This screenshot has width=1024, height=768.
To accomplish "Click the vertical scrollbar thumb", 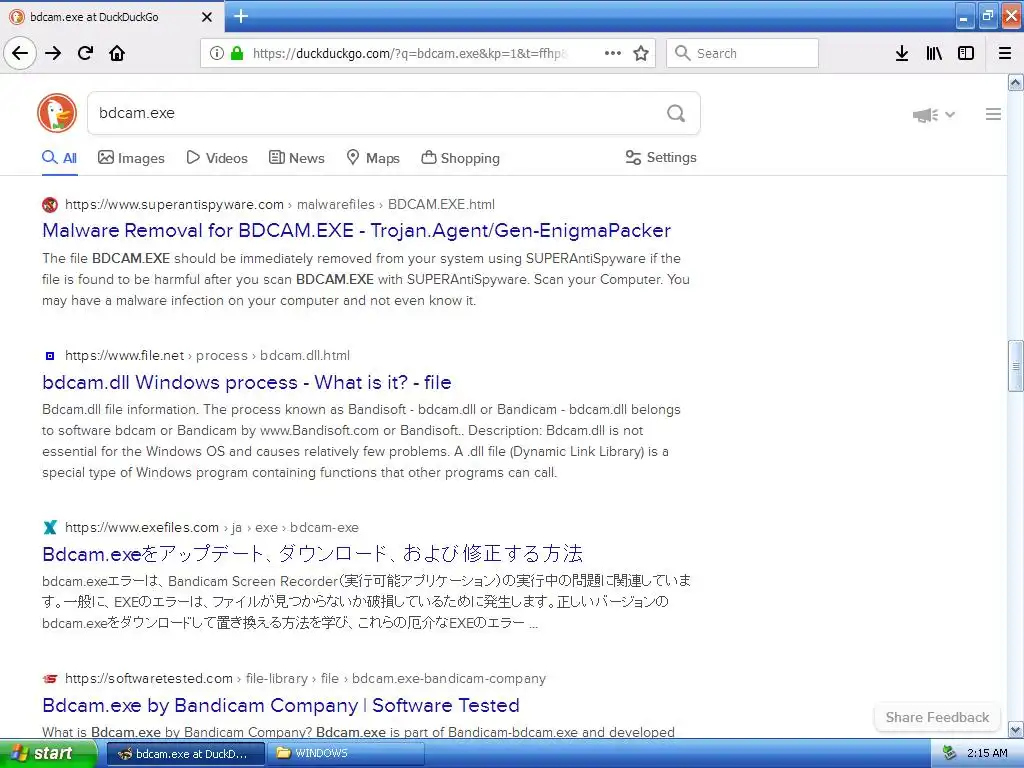I will [1015, 366].
